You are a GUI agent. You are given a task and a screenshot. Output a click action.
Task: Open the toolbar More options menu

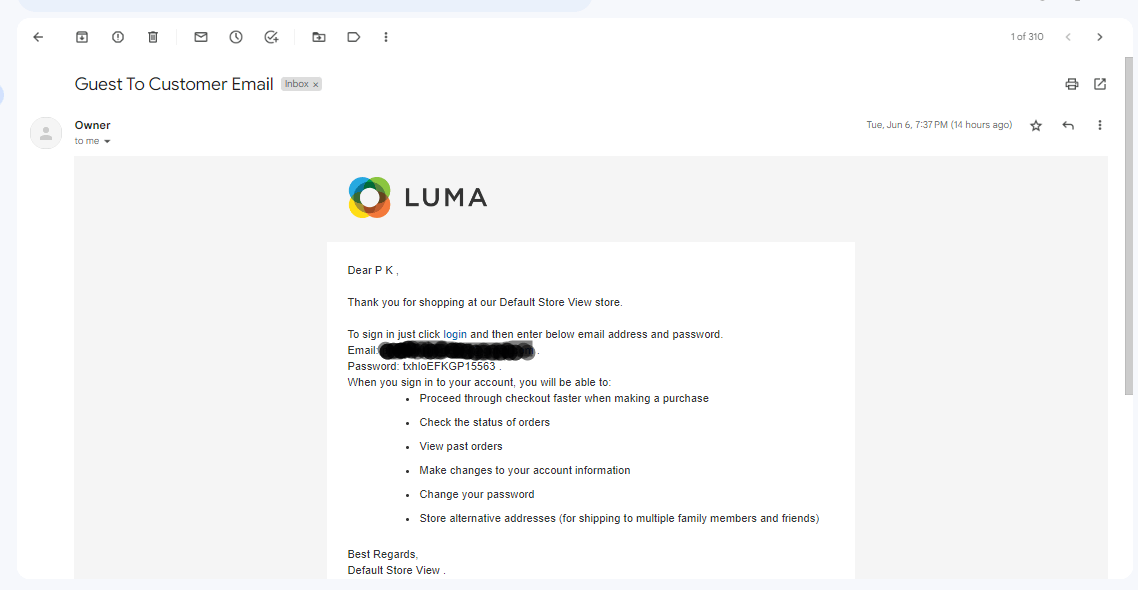(x=386, y=37)
